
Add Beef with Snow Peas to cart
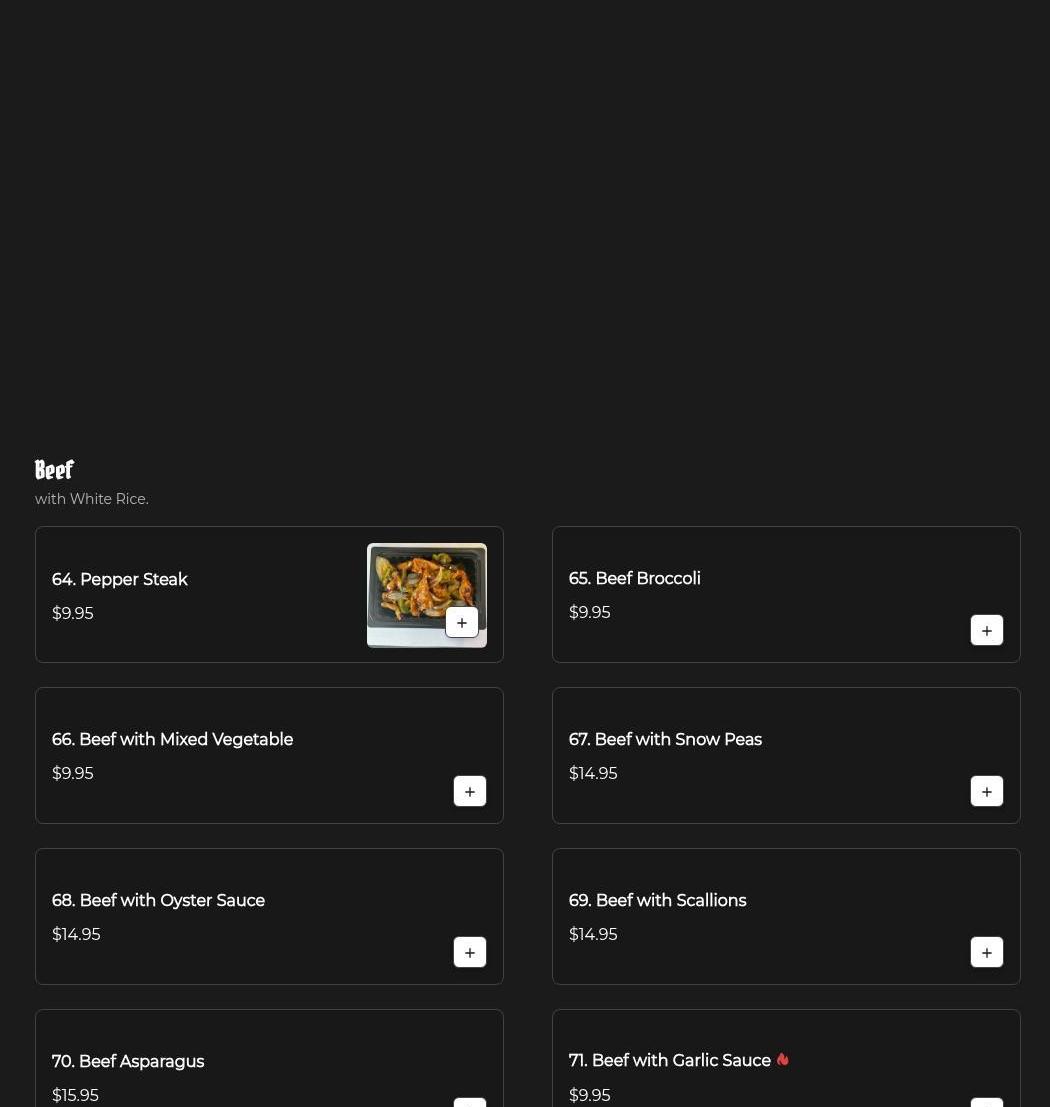tap(986, 791)
